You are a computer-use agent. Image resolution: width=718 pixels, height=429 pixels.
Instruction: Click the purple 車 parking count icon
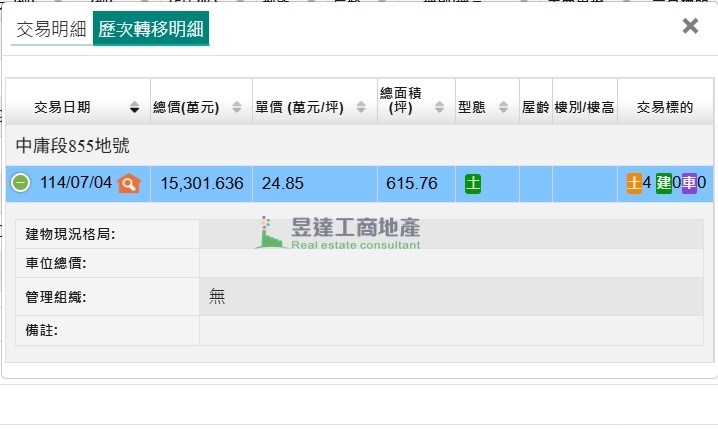coord(689,183)
